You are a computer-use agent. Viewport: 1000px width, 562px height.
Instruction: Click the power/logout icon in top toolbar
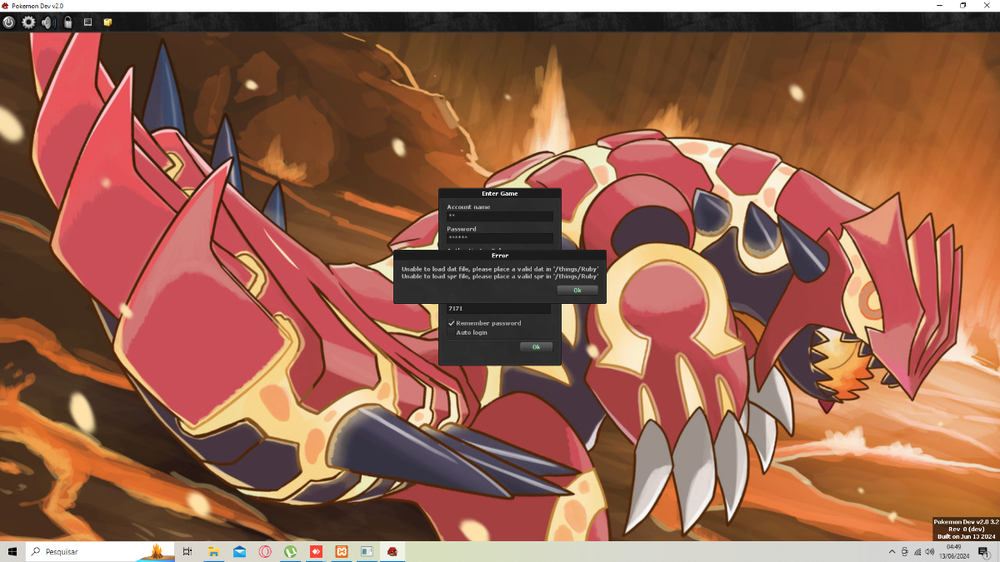[9, 22]
